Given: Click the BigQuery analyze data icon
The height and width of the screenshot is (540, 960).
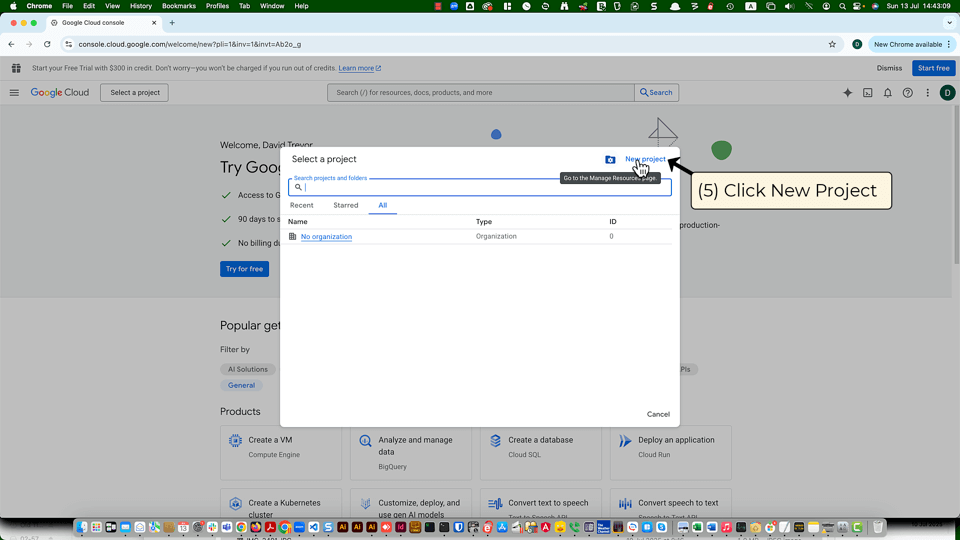Looking at the screenshot, I should (x=365, y=440).
